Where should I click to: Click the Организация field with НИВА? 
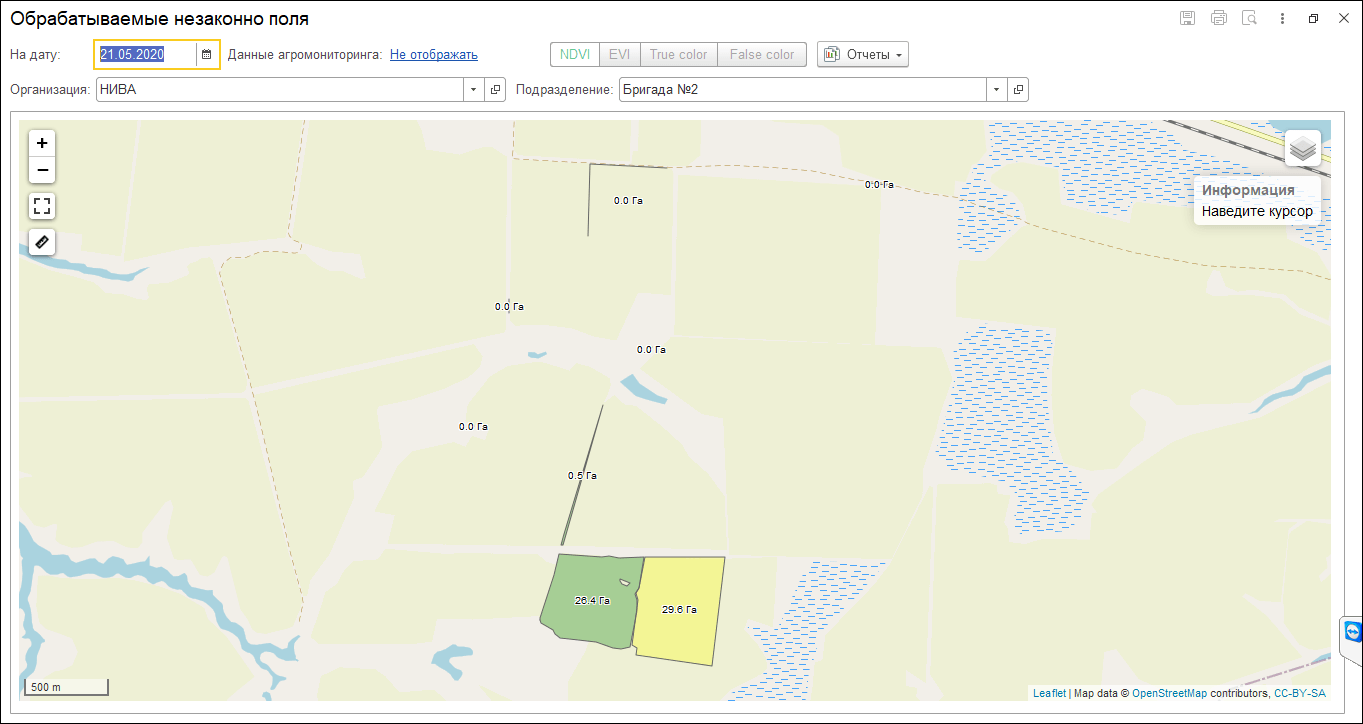(280, 89)
